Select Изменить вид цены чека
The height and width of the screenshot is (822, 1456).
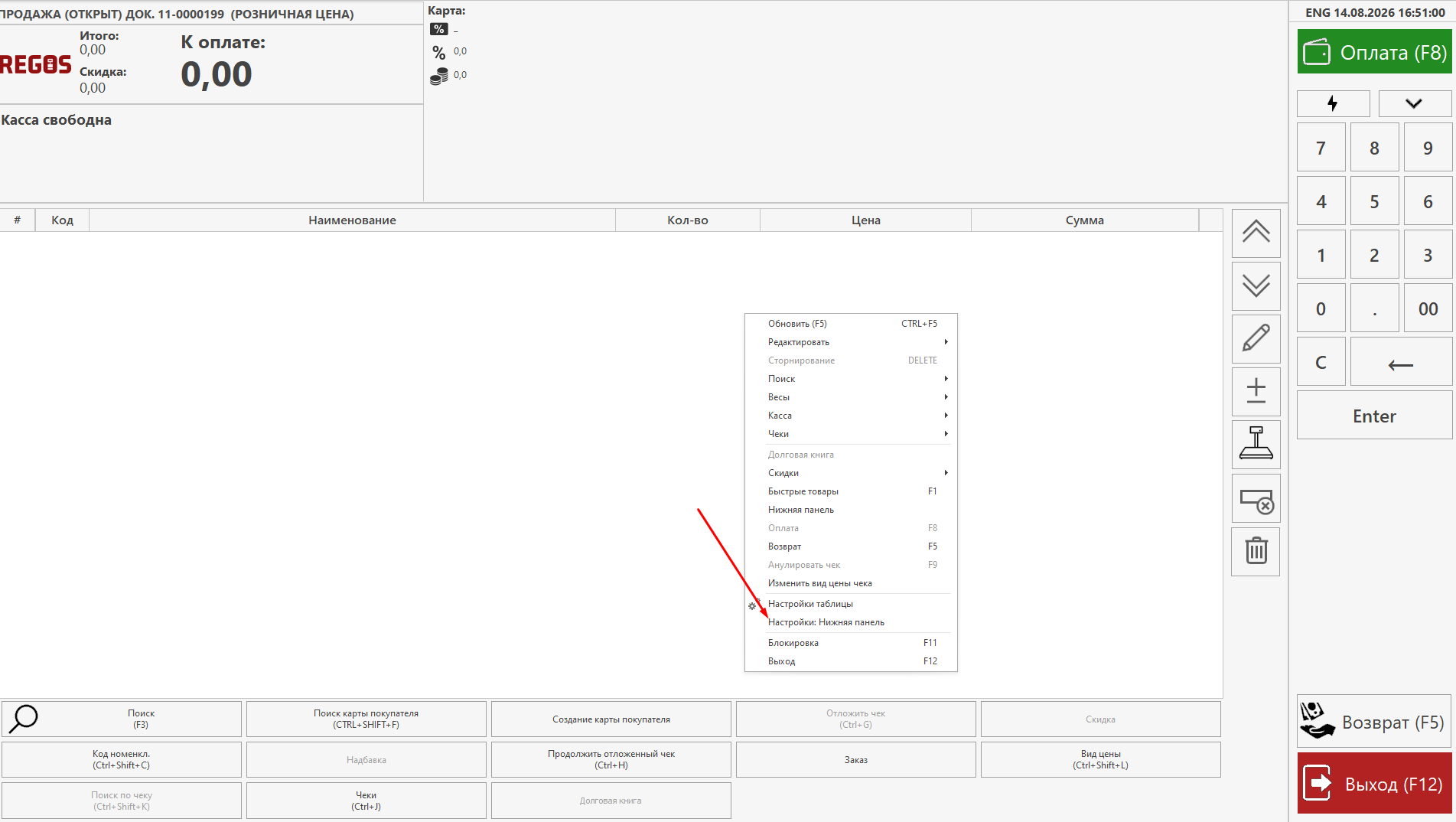coord(851,583)
